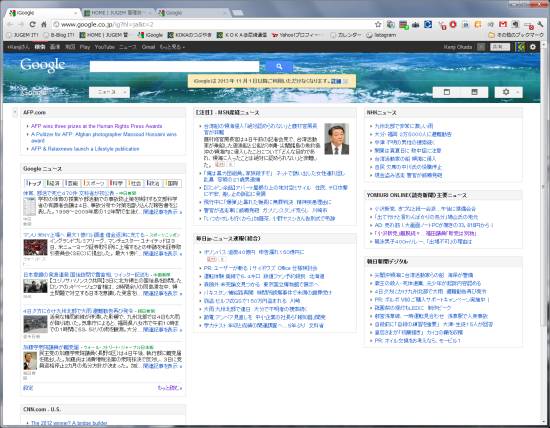Image resolution: width=550 pixels, height=428 pixels.
Task: Open a new browser tab
Action: [x=237, y=13]
